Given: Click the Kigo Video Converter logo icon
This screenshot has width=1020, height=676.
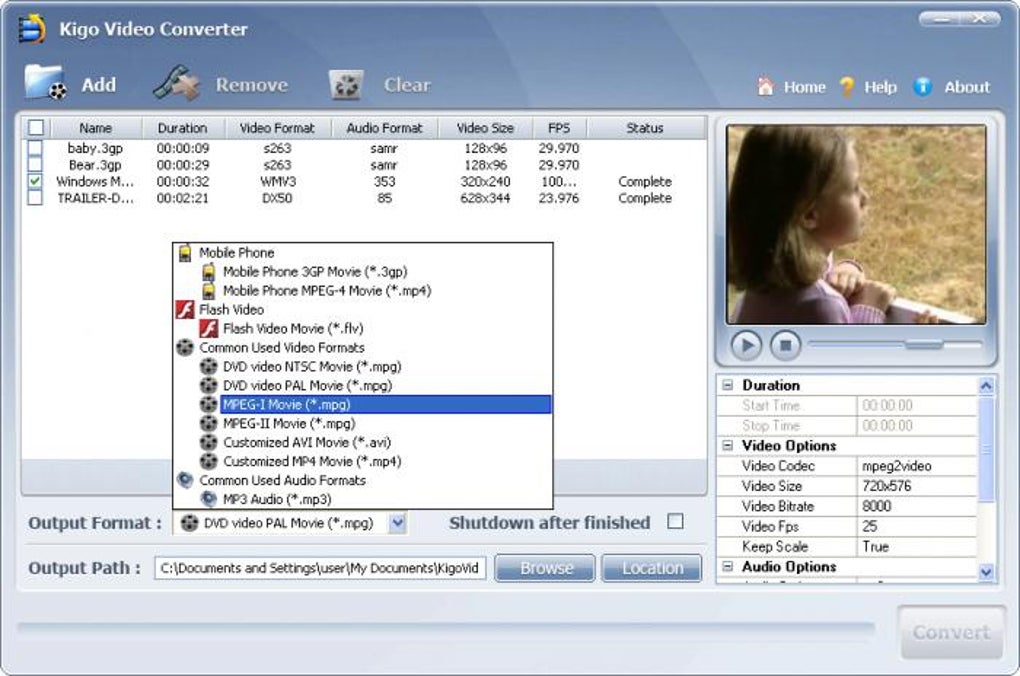Looking at the screenshot, I should [x=33, y=28].
